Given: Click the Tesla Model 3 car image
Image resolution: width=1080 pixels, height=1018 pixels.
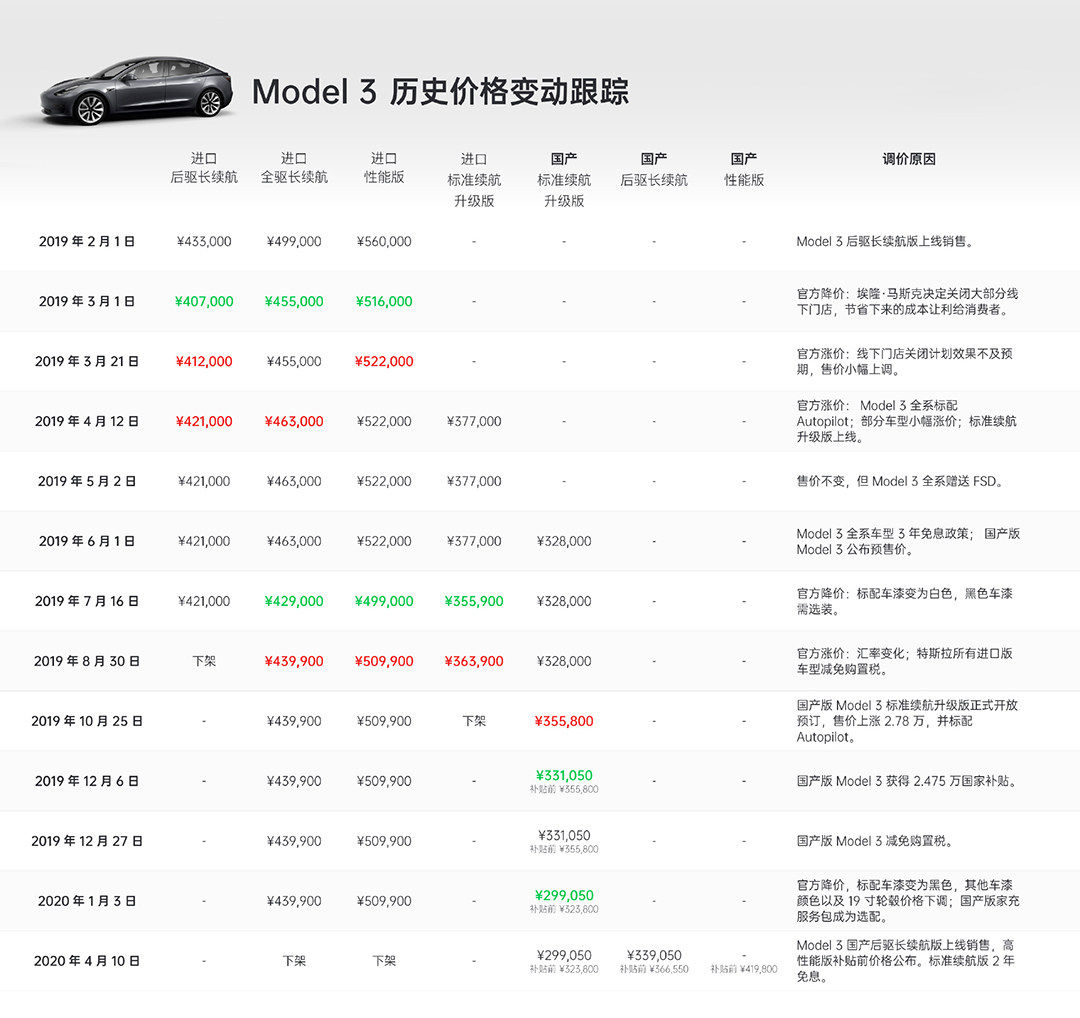Looking at the screenshot, I should click(x=137, y=91).
